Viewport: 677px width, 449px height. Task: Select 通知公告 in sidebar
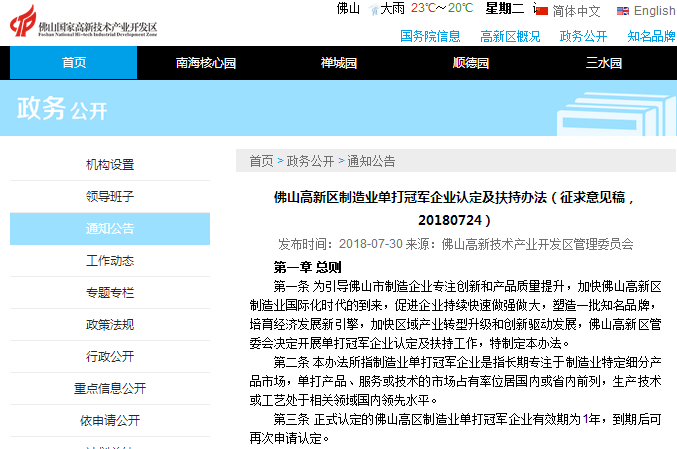(110, 228)
